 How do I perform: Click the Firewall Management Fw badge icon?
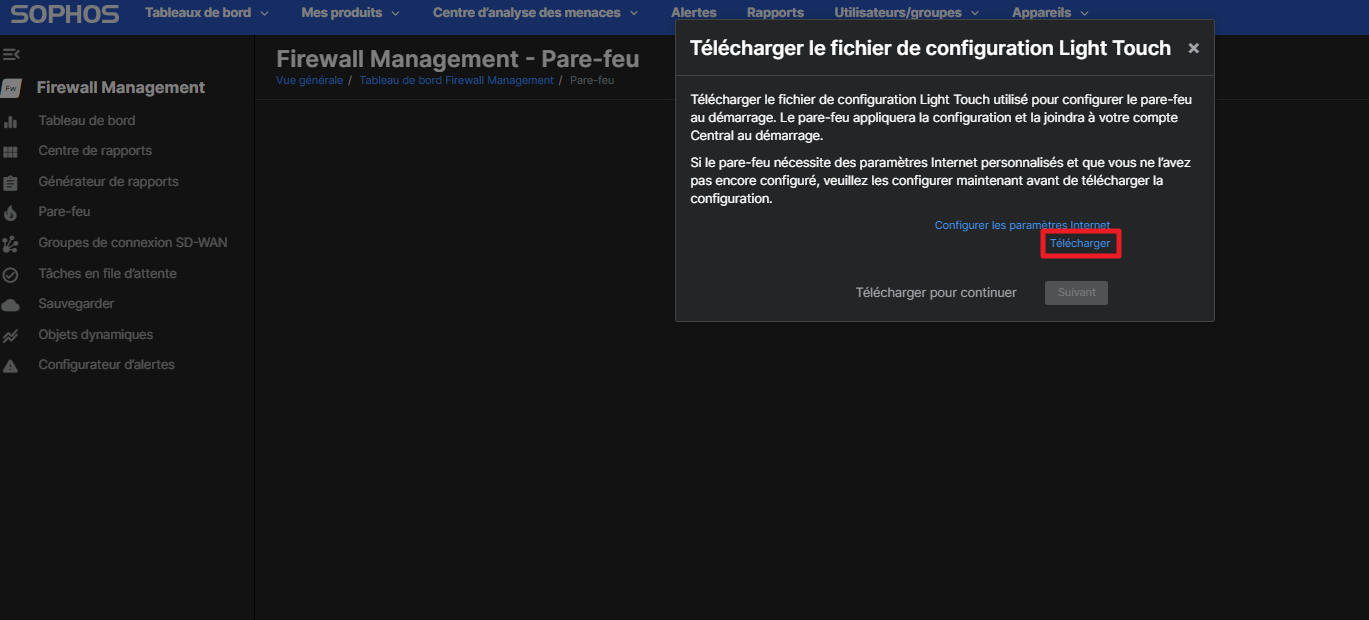[x=11, y=88]
